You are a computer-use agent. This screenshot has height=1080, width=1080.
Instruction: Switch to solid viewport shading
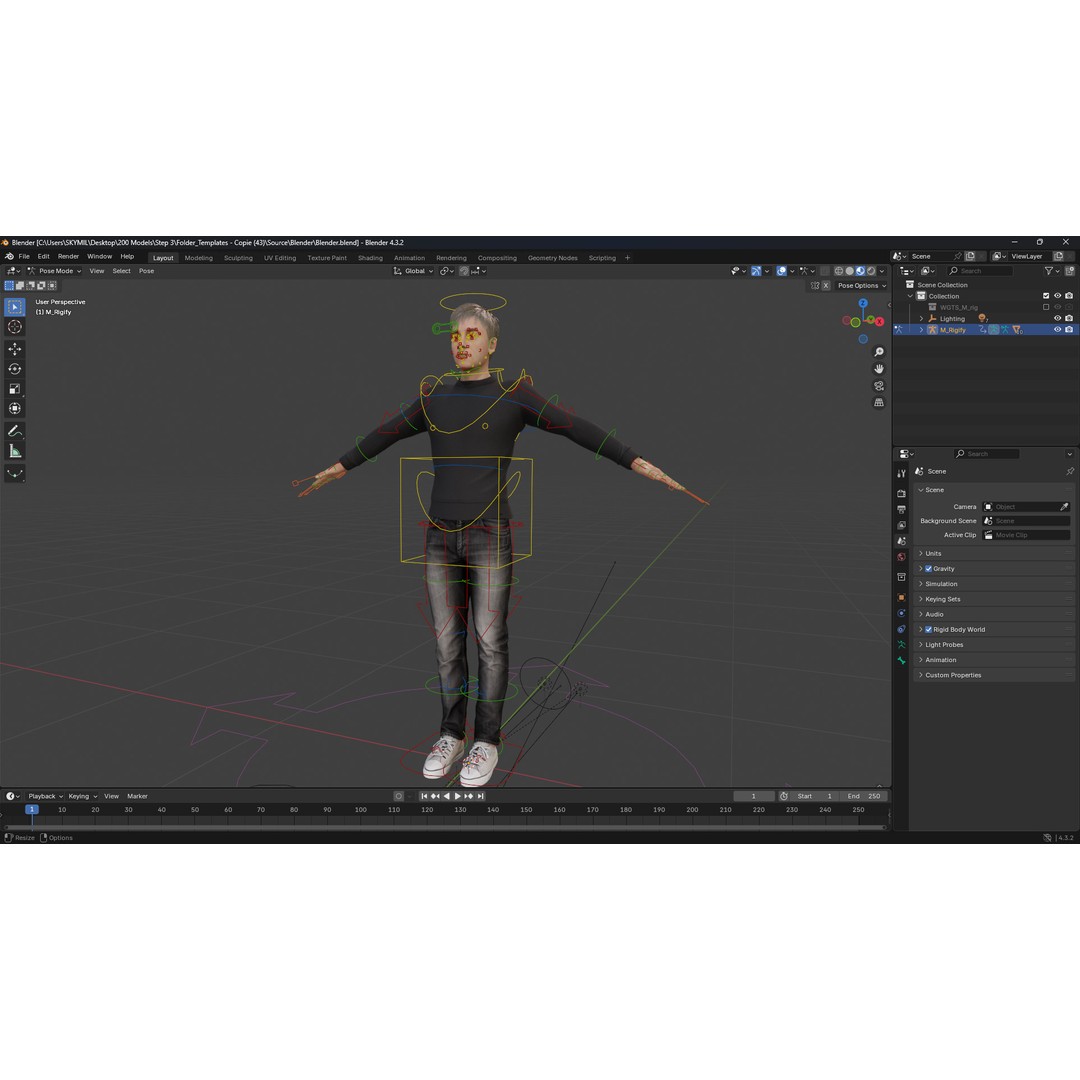pyautogui.click(x=849, y=271)
